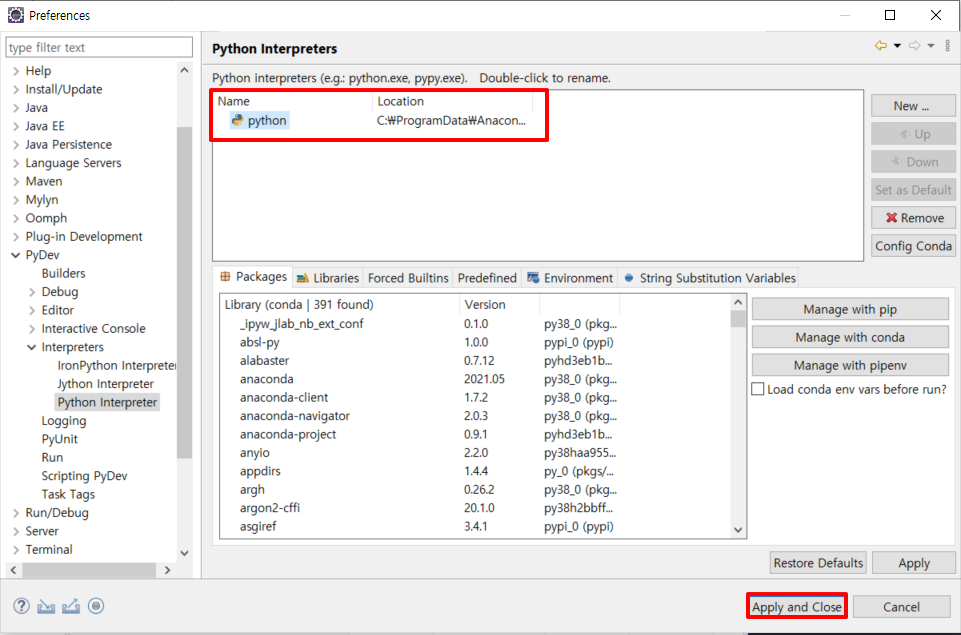The image size is (961, 635).
Task: Click interpreter location C:\ProgramData path
Action: [x=451, y=120]
